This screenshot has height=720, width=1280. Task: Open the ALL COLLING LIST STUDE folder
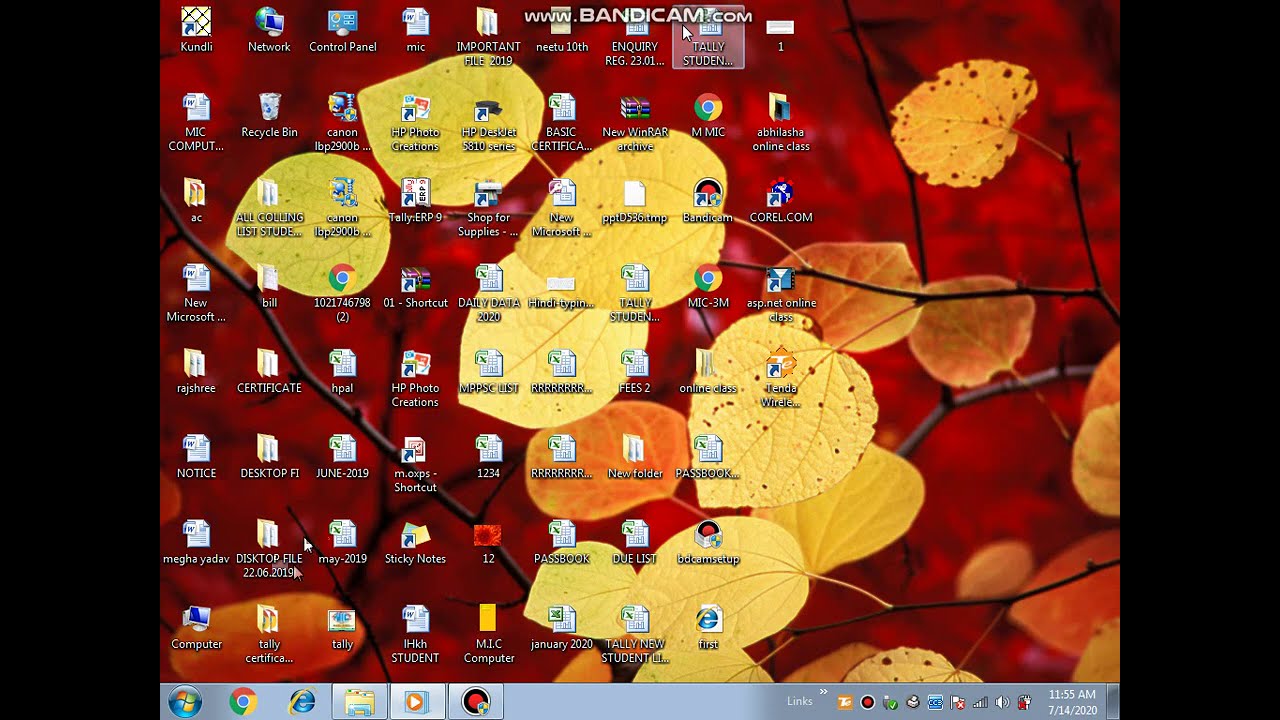pyautogui.click(x=269, y=207)
